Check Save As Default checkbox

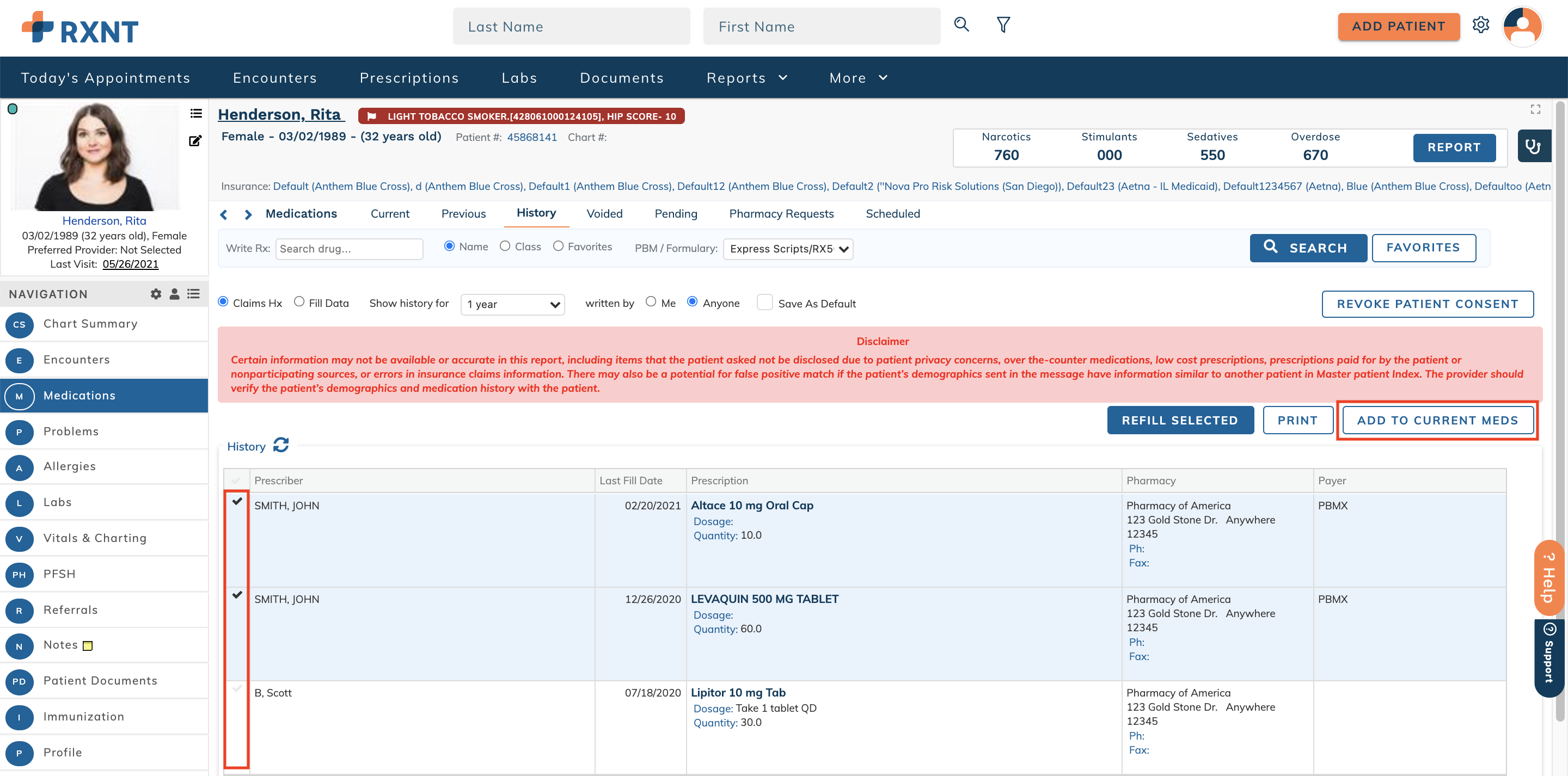tap(764, 302)
